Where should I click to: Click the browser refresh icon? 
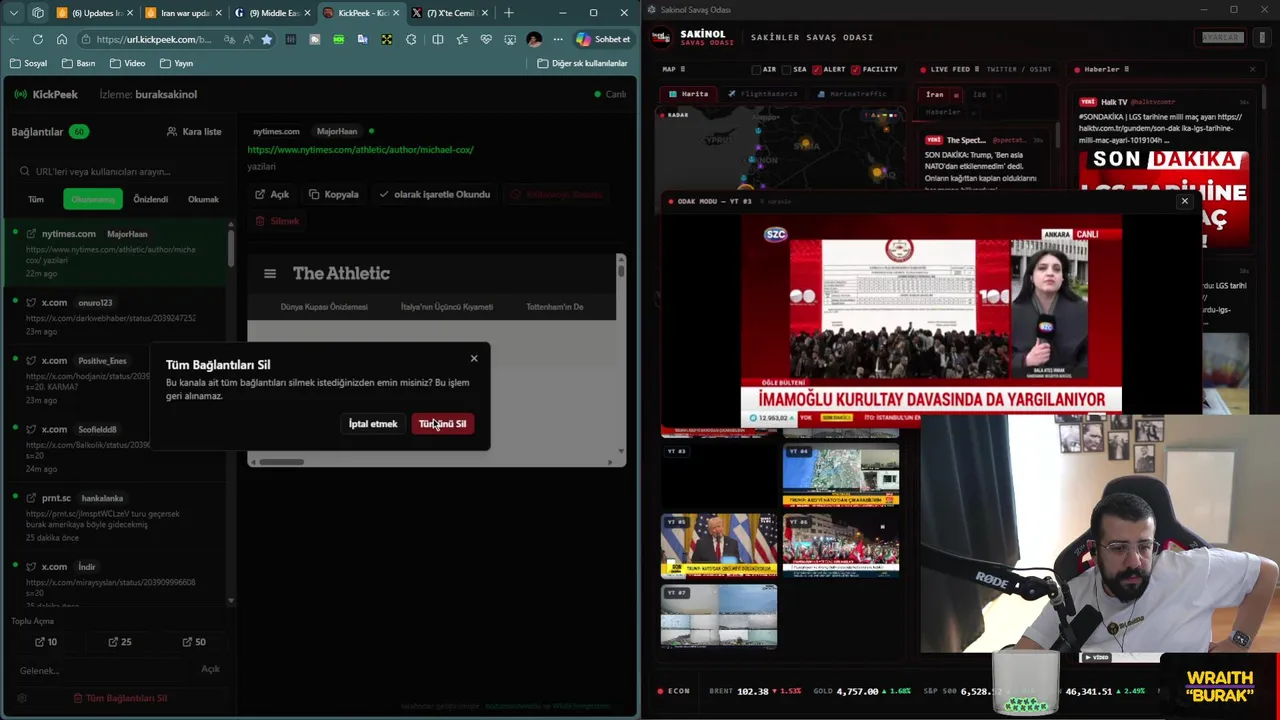click(37, 39)
